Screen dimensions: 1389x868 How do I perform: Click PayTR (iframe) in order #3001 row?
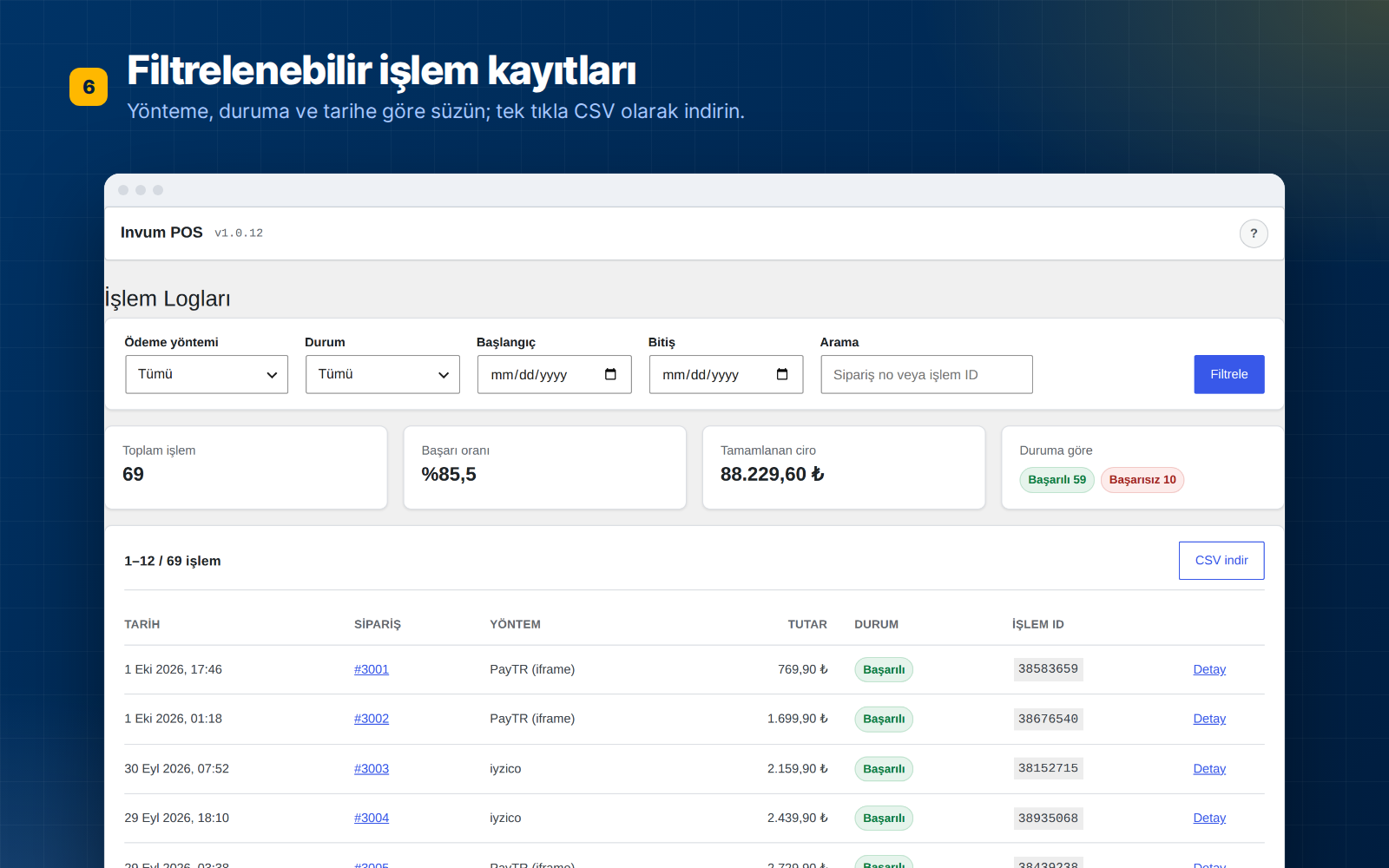click(x=532, y=669)
